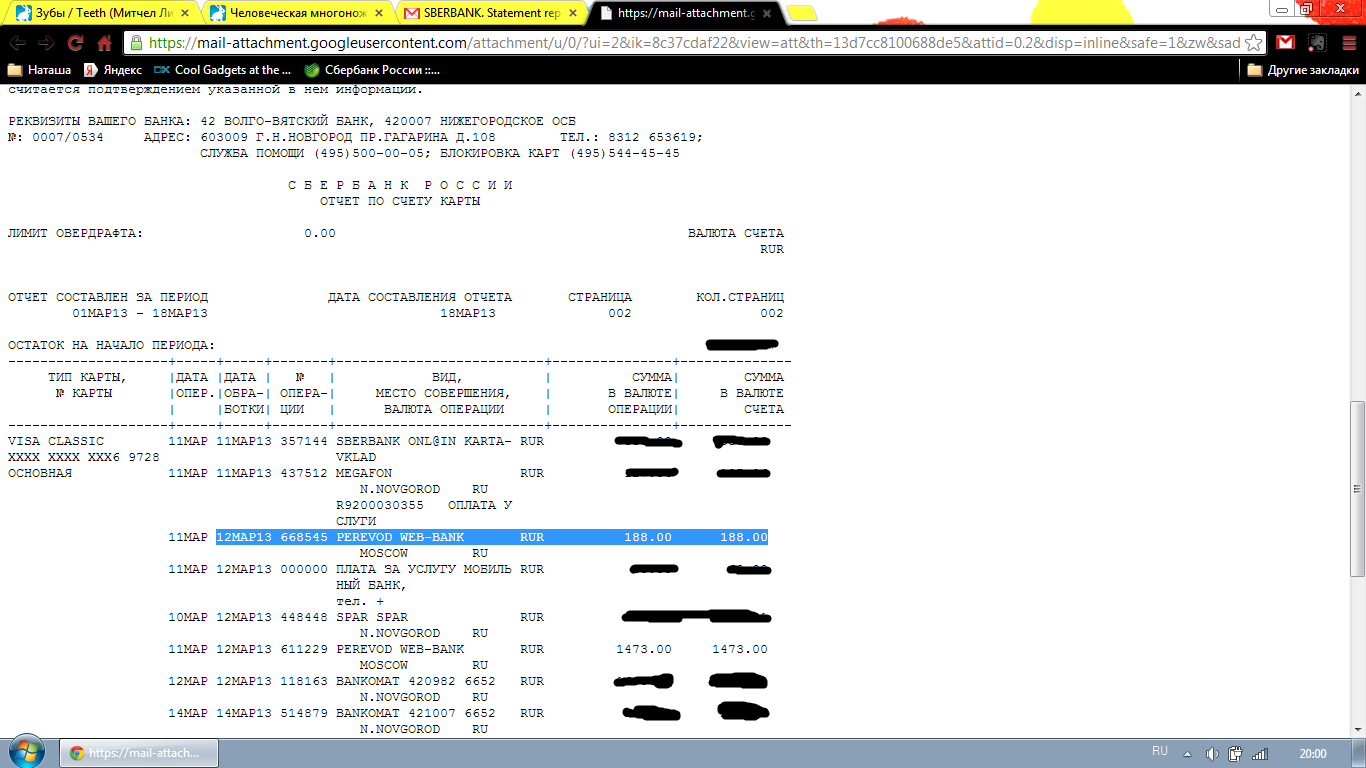The image size is (1366, 768).
Task: Click the browser forward arrow
Action: pos(46,43)
